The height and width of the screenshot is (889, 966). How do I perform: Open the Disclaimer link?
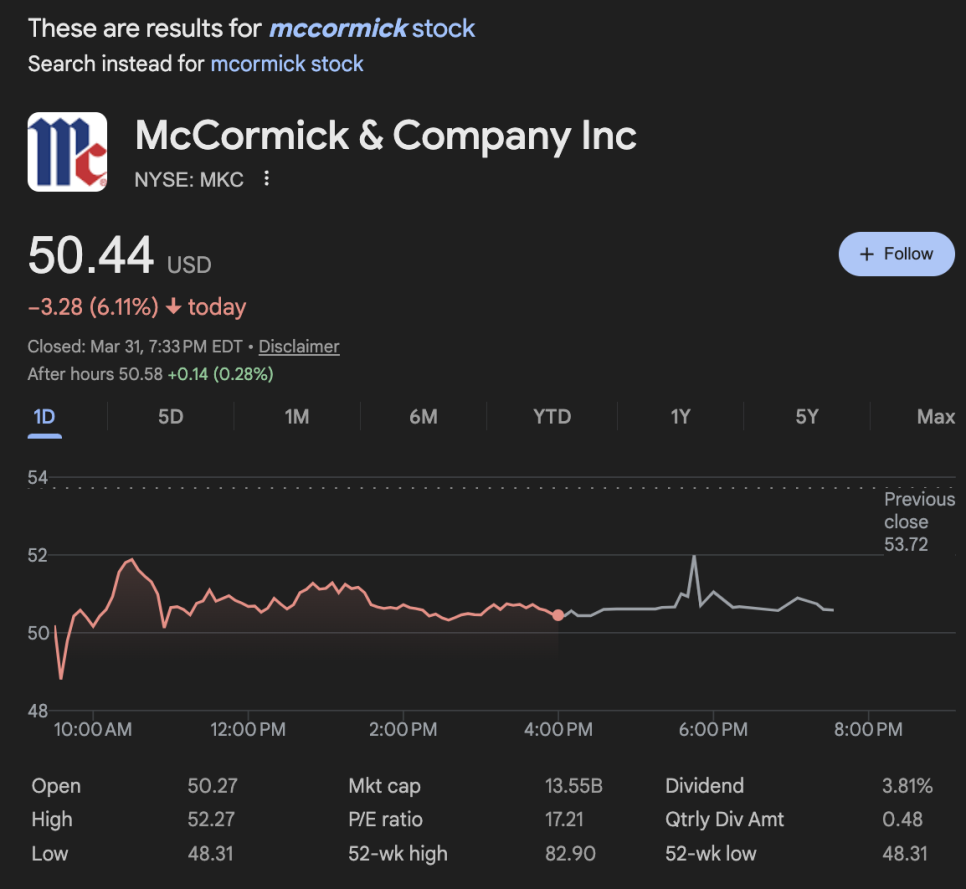[x=299, y=347]
